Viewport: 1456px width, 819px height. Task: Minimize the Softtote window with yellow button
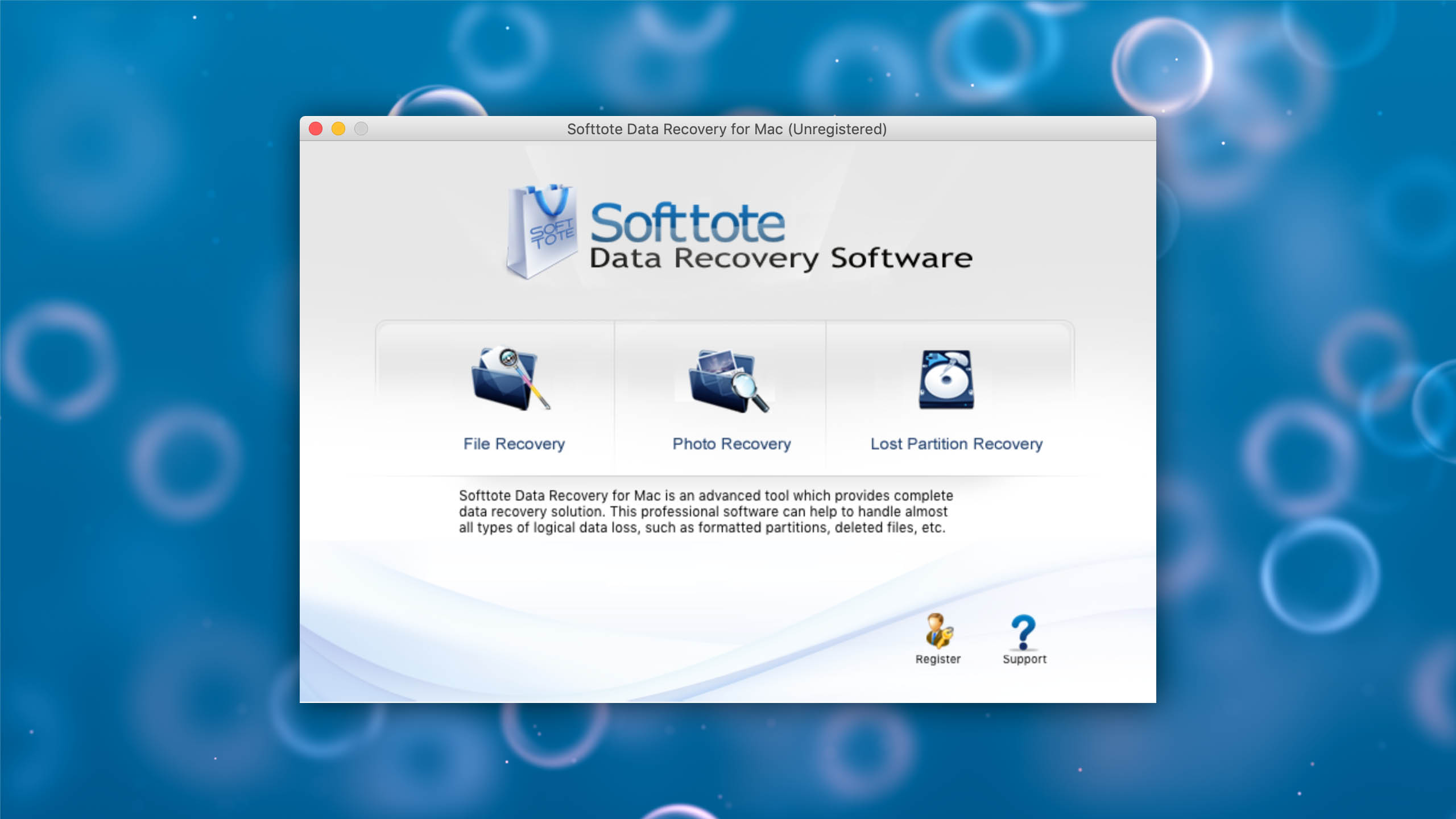338,129
